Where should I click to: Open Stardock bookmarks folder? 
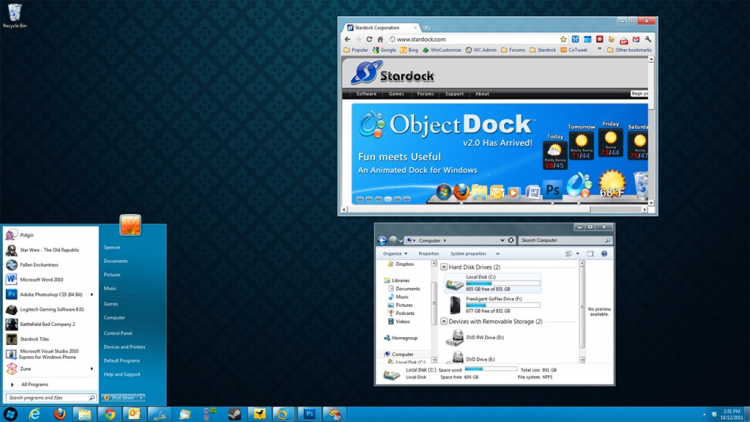coord(542,50)
